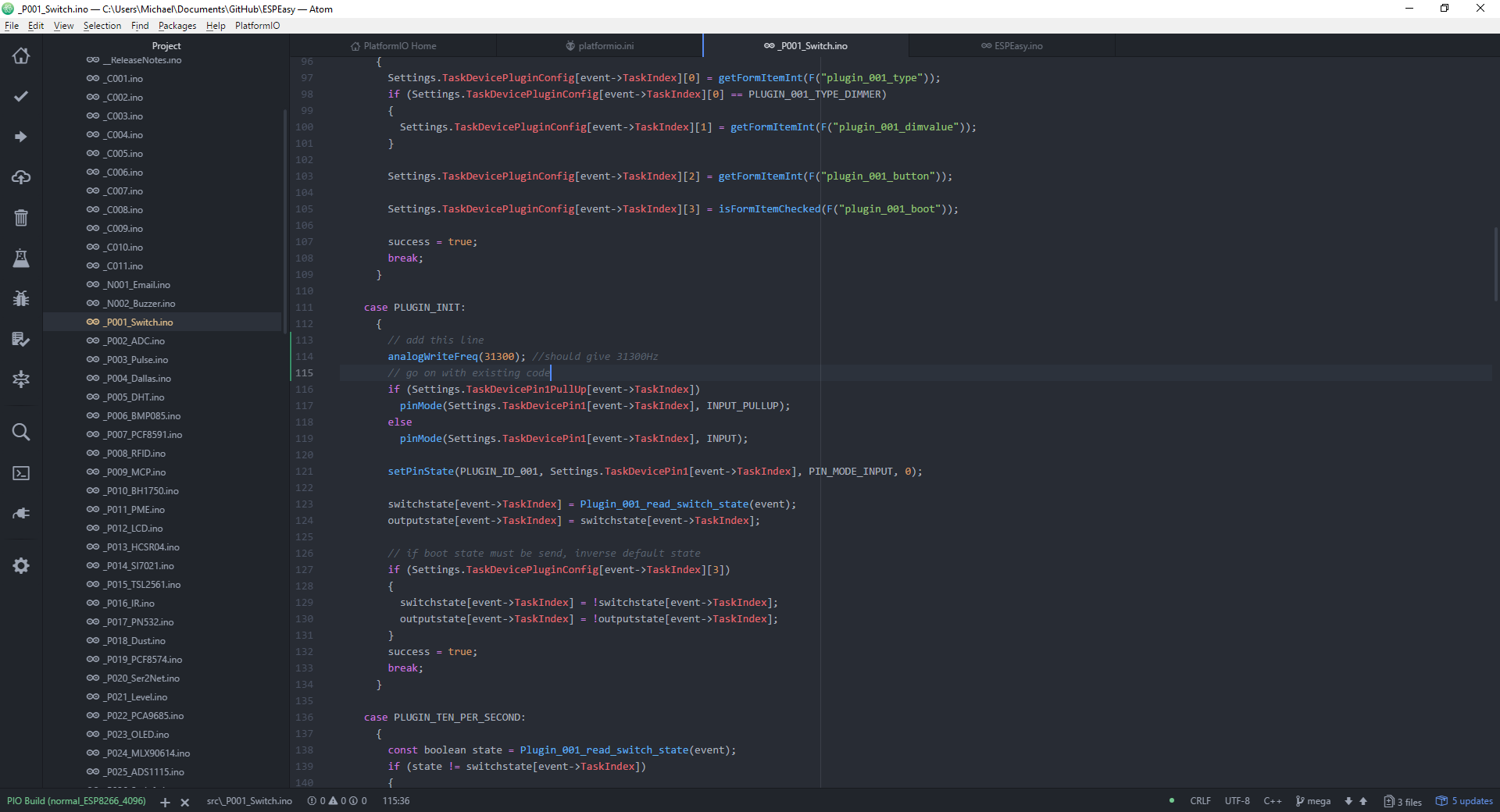Open PlatformIO Home from the toolbar

(21, 55)
